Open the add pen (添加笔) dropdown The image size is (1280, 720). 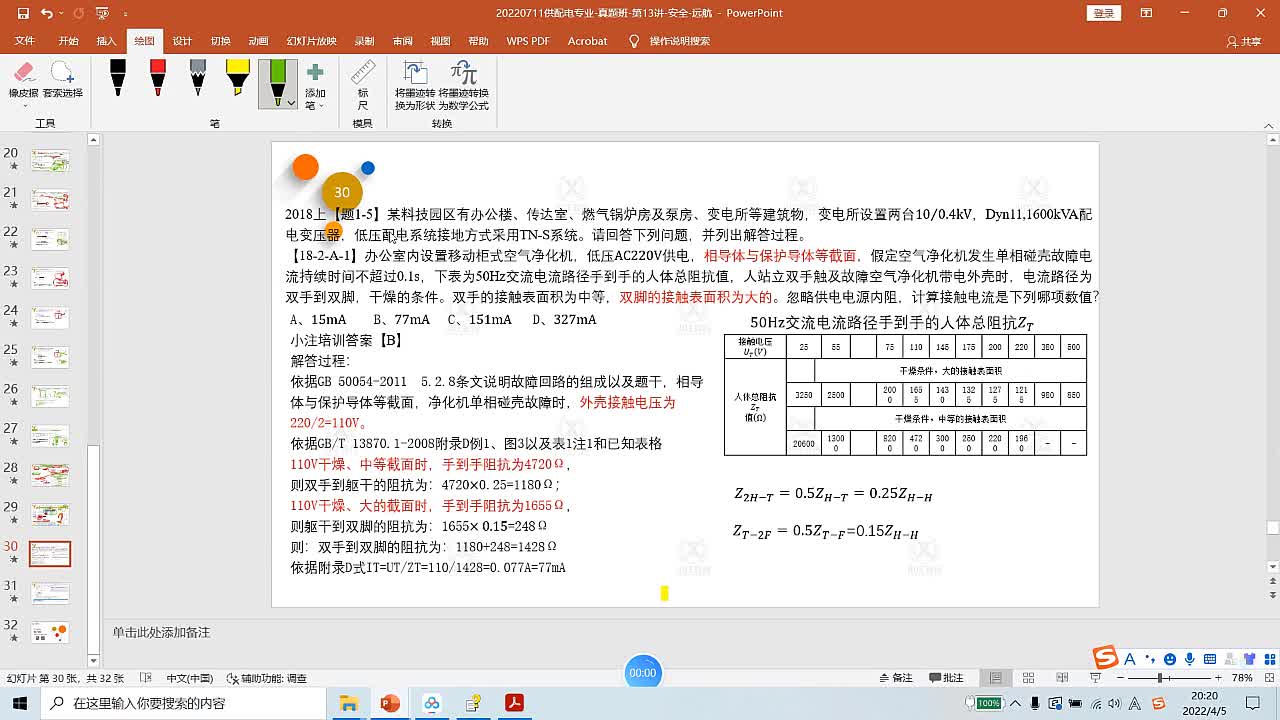pos(315,86)
